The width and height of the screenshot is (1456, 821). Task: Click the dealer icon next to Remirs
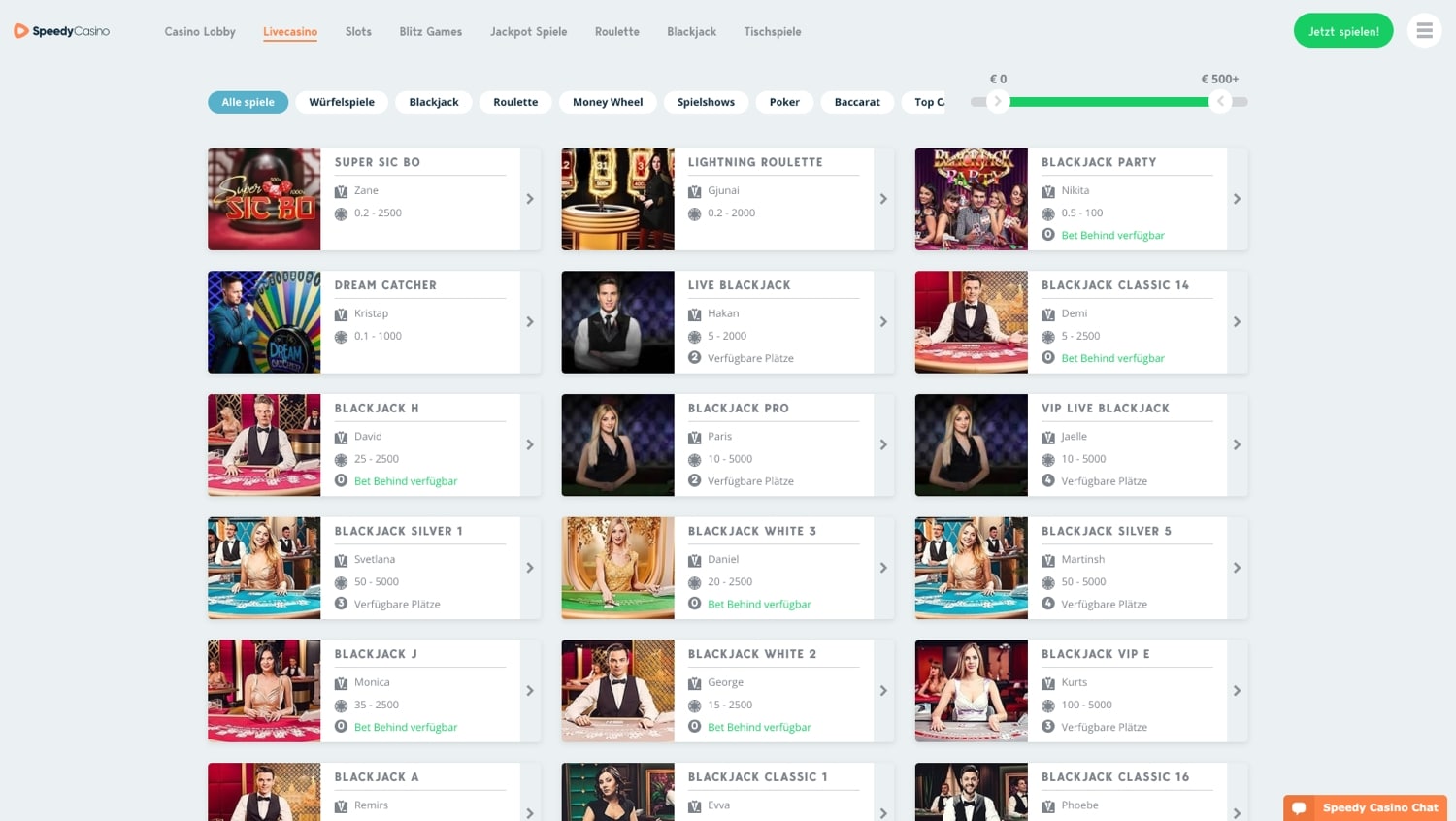341,806
